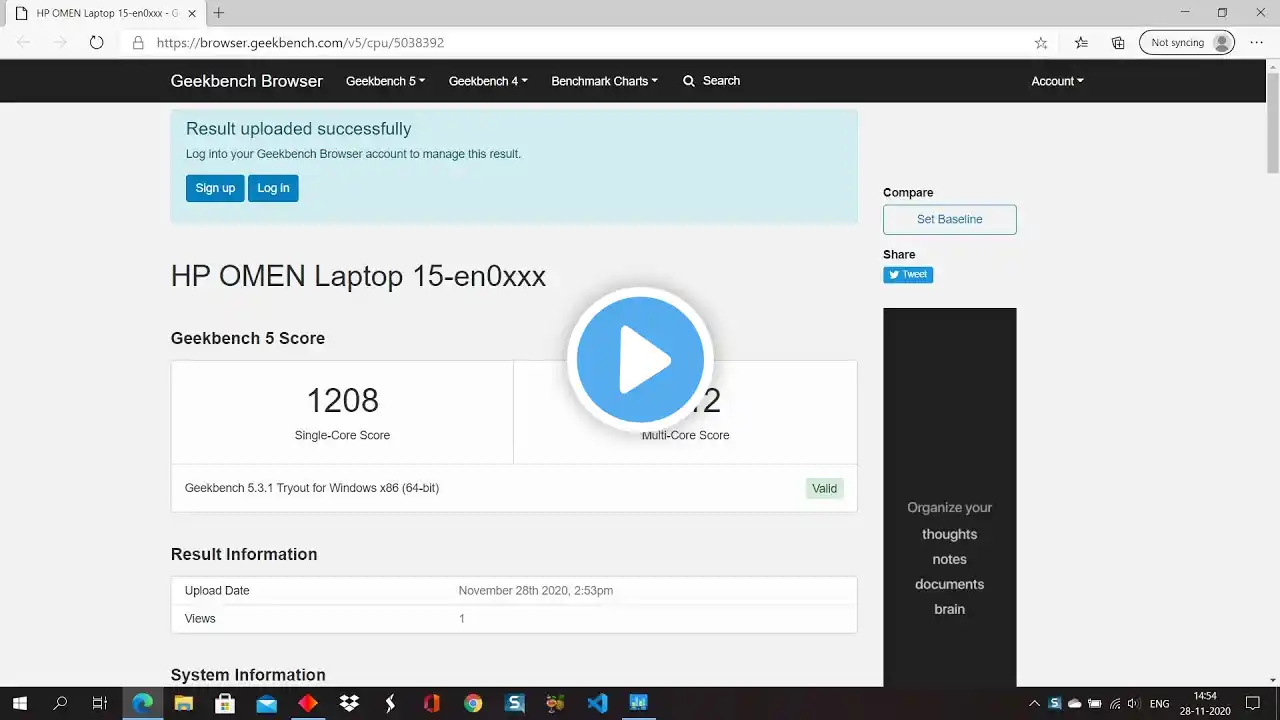Click the Multi-Core Score label
Viewport: 1280px width, 720px height.
point(686,435)
